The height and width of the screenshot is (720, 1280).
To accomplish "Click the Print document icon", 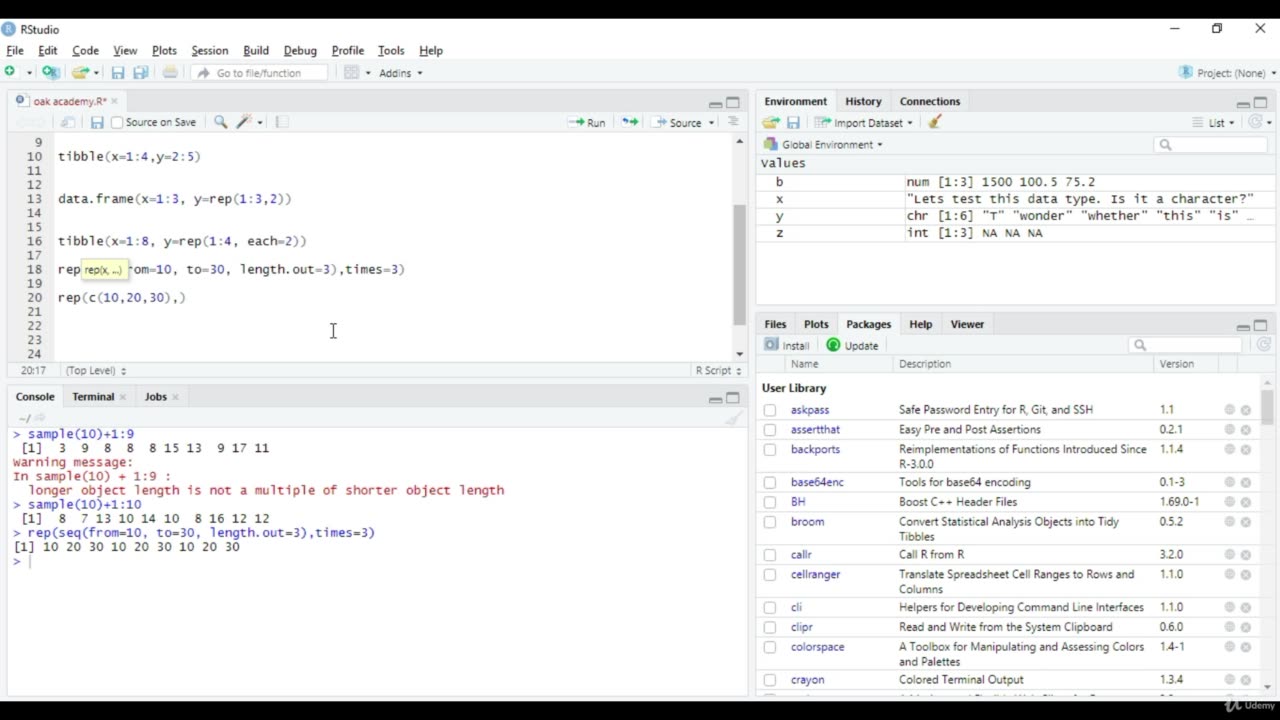I will coord(170,73).
